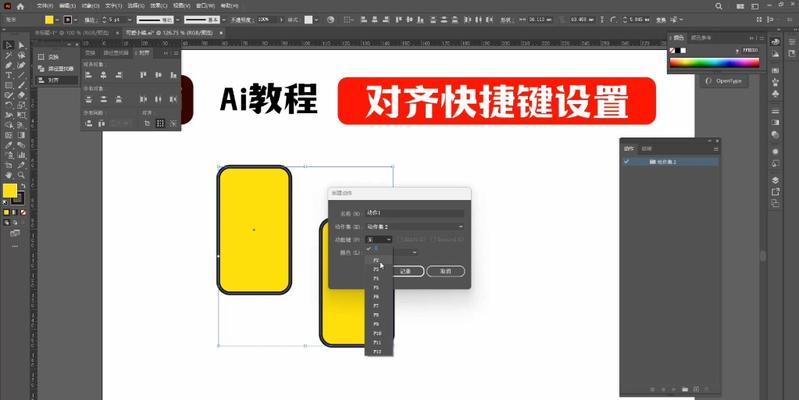Open the function key dropdown
This screenshot has width=799, height=400.
coord(379,239)
